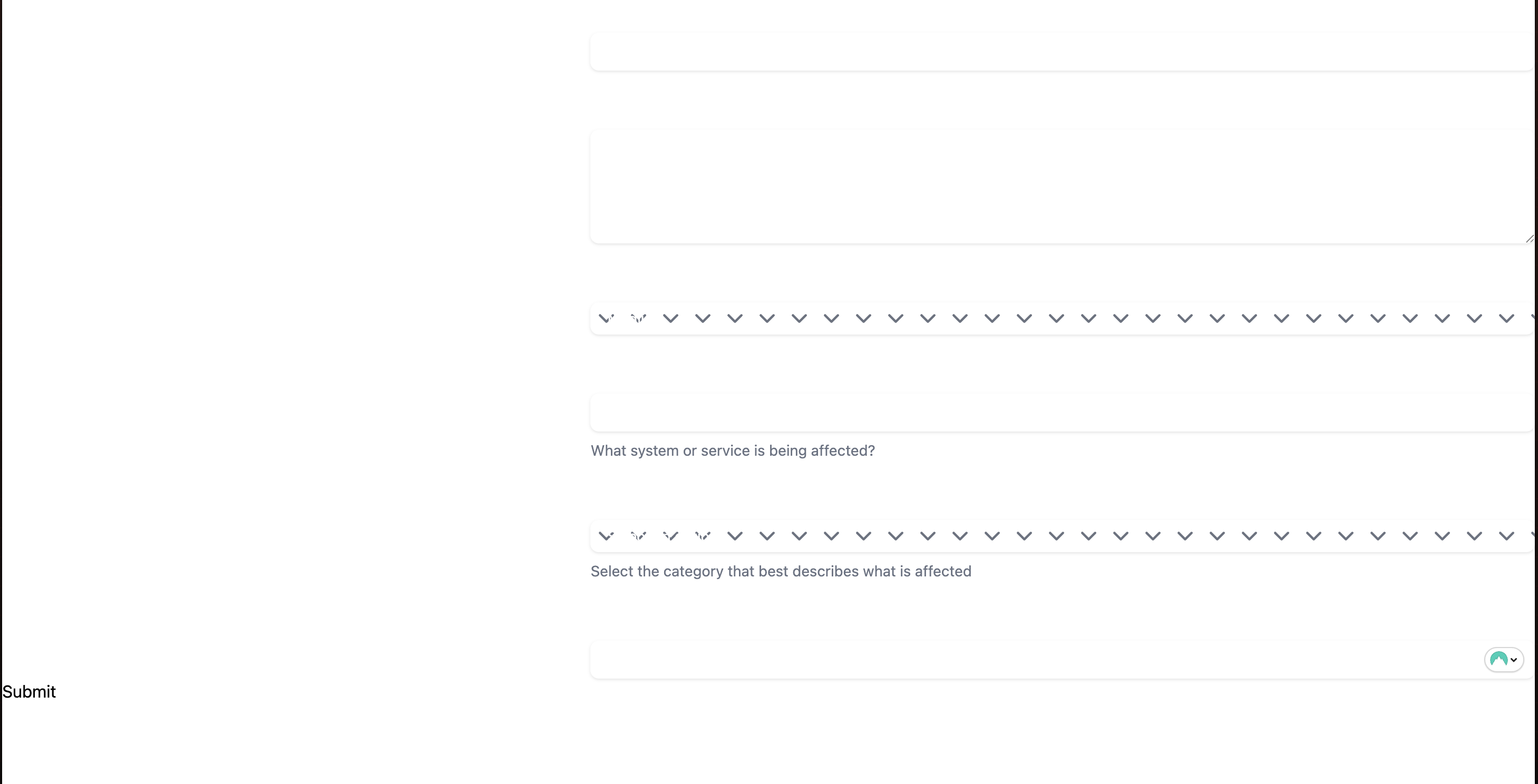Viewport: 1538px width, 784px height.
Task: Click the second chevron in category dropdown
Action: (638, 536)
